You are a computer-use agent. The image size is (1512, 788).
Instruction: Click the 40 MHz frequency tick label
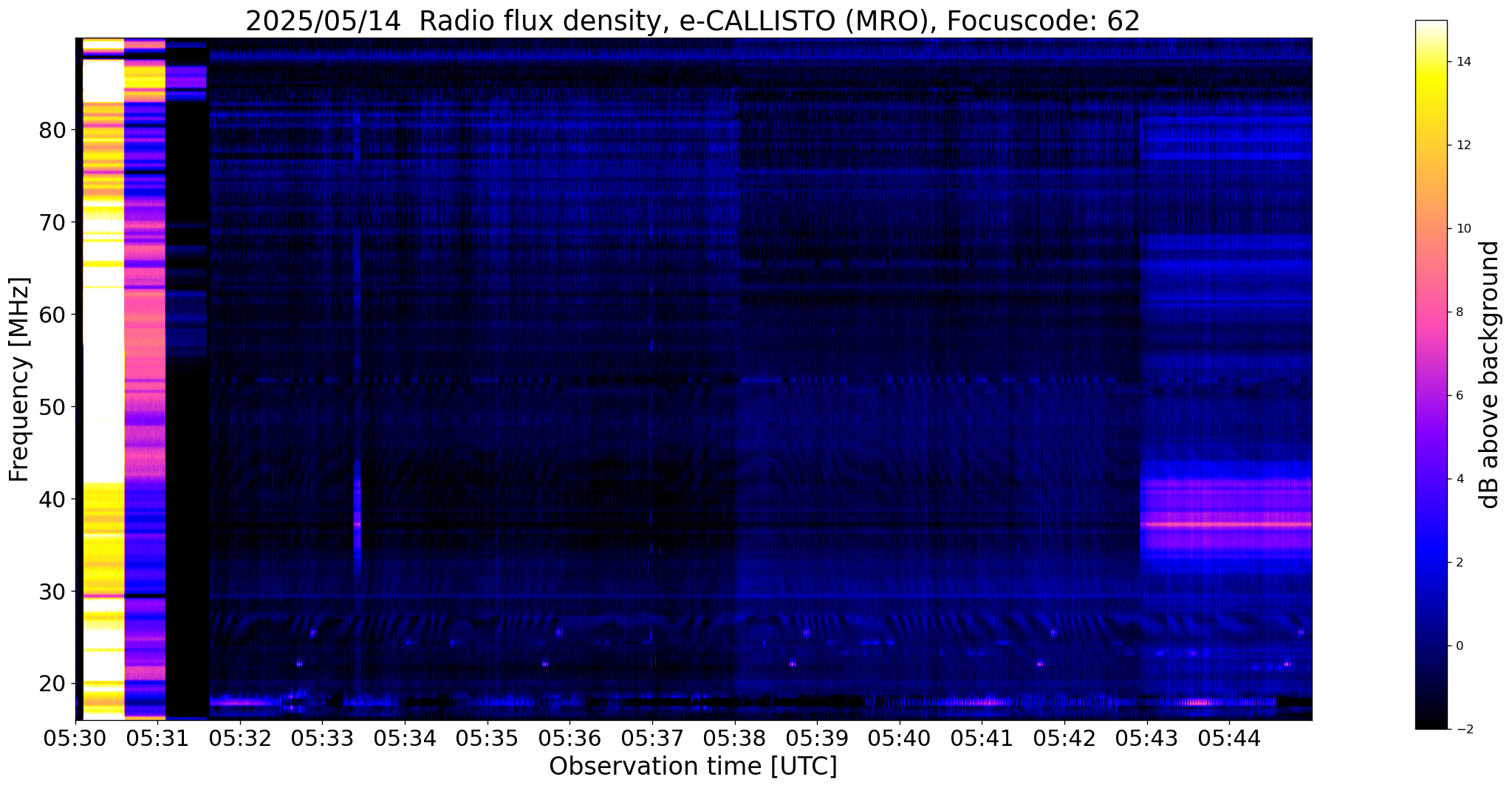point(52,500)
